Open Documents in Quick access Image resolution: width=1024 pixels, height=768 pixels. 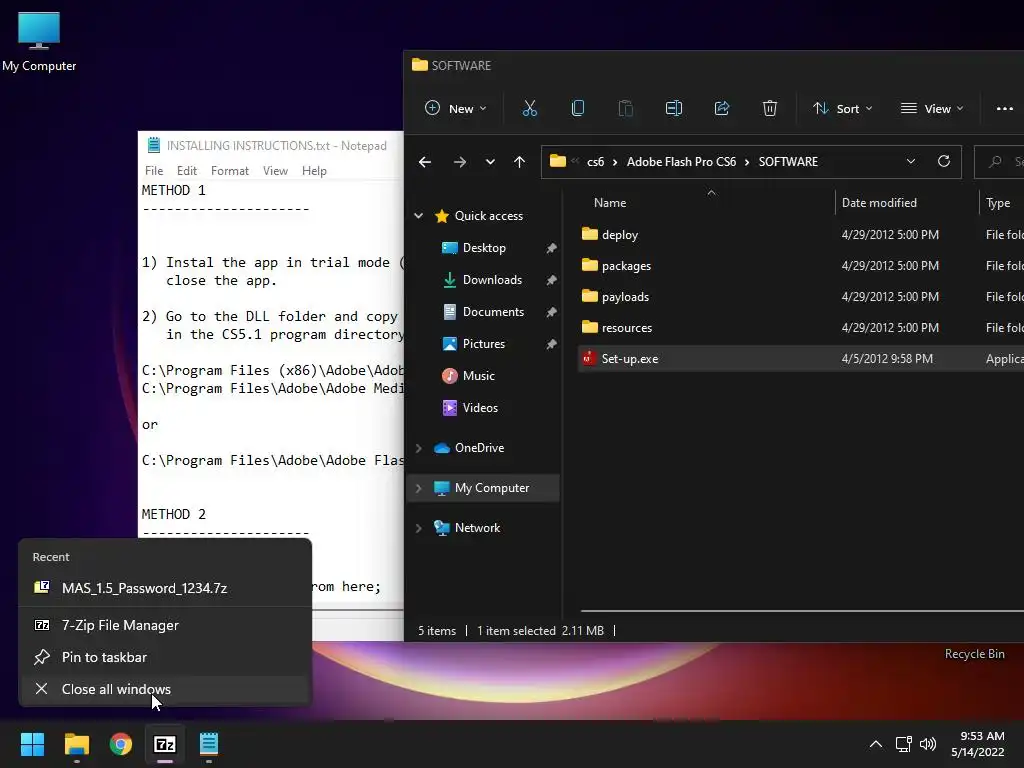(x=493, y=312)
